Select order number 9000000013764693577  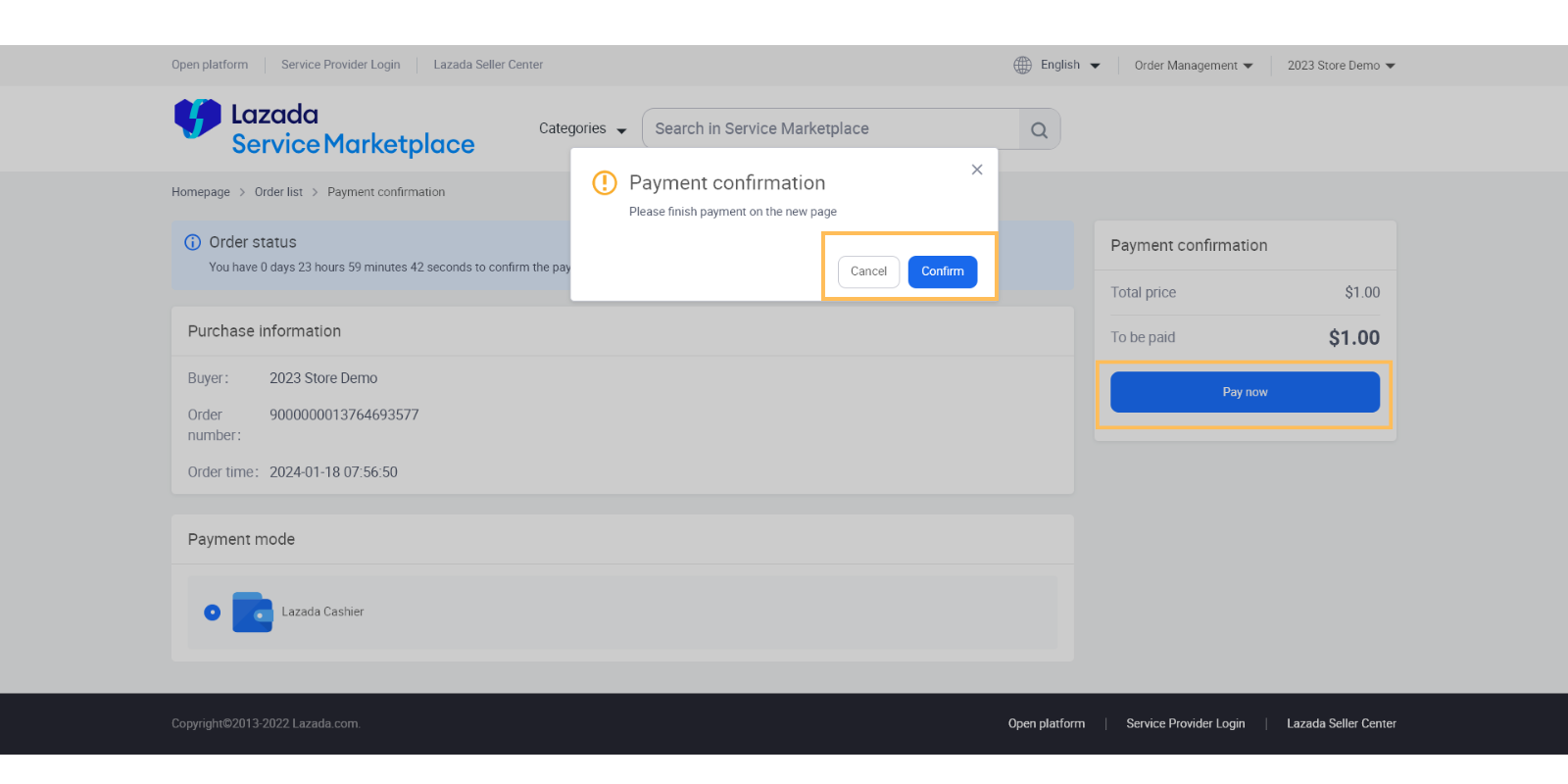coord(344,416)
